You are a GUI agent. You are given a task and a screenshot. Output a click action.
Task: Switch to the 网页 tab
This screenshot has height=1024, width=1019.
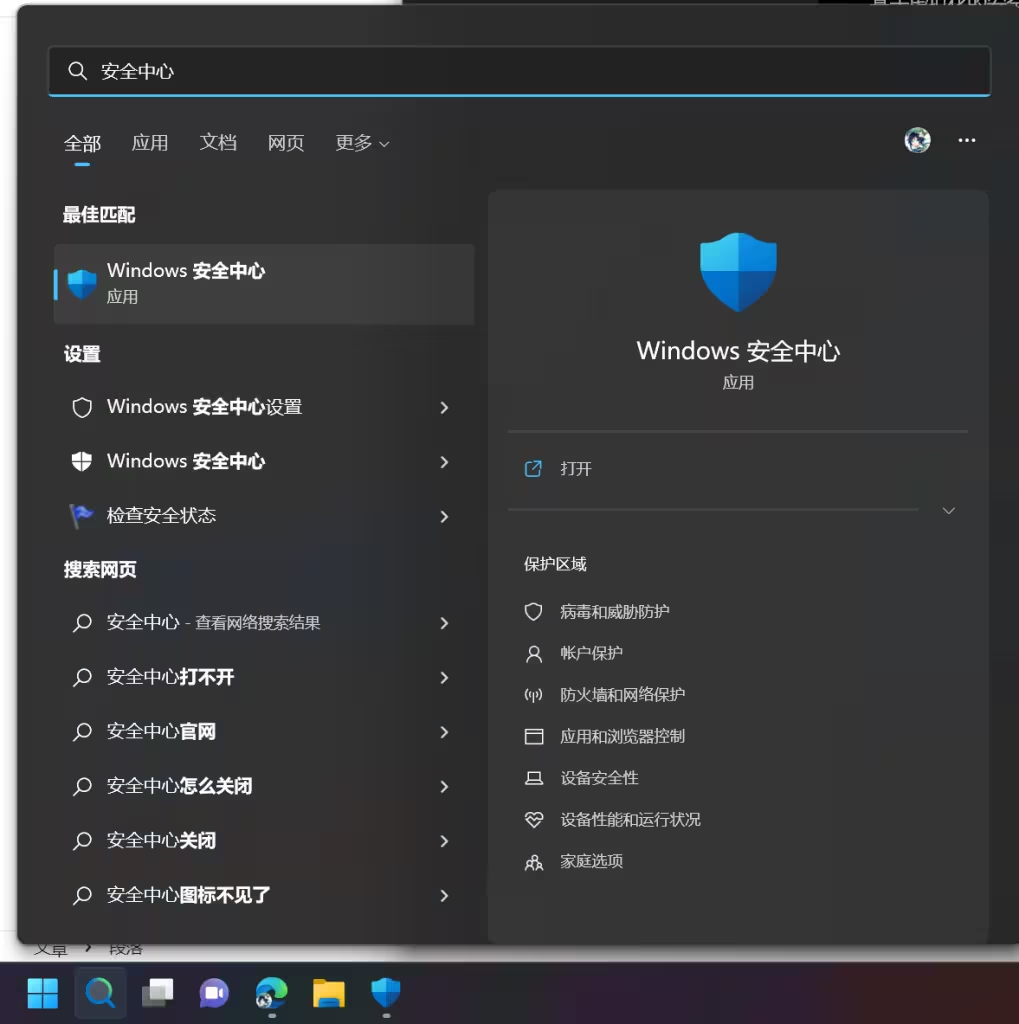[286, 143]
